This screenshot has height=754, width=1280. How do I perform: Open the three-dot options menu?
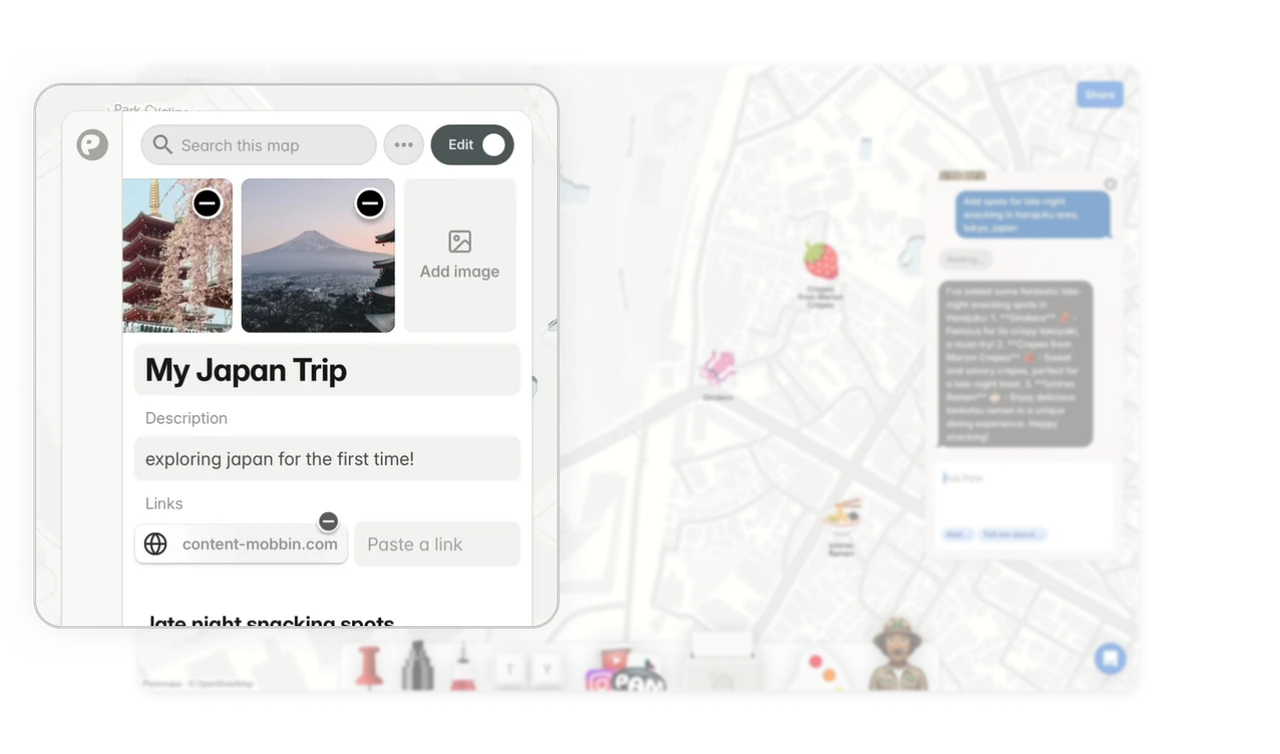pyautogui.click(x=403, y=144)
